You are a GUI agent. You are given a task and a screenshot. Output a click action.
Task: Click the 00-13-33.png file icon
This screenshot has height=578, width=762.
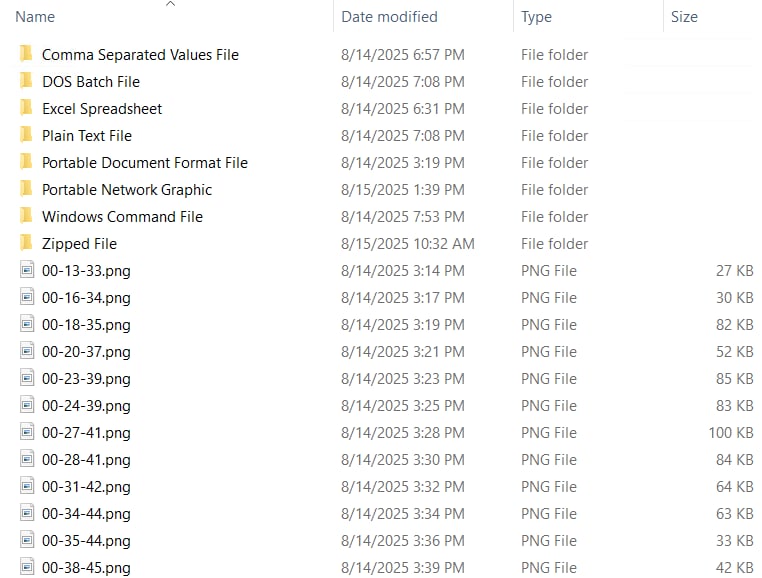click(27, 270)
